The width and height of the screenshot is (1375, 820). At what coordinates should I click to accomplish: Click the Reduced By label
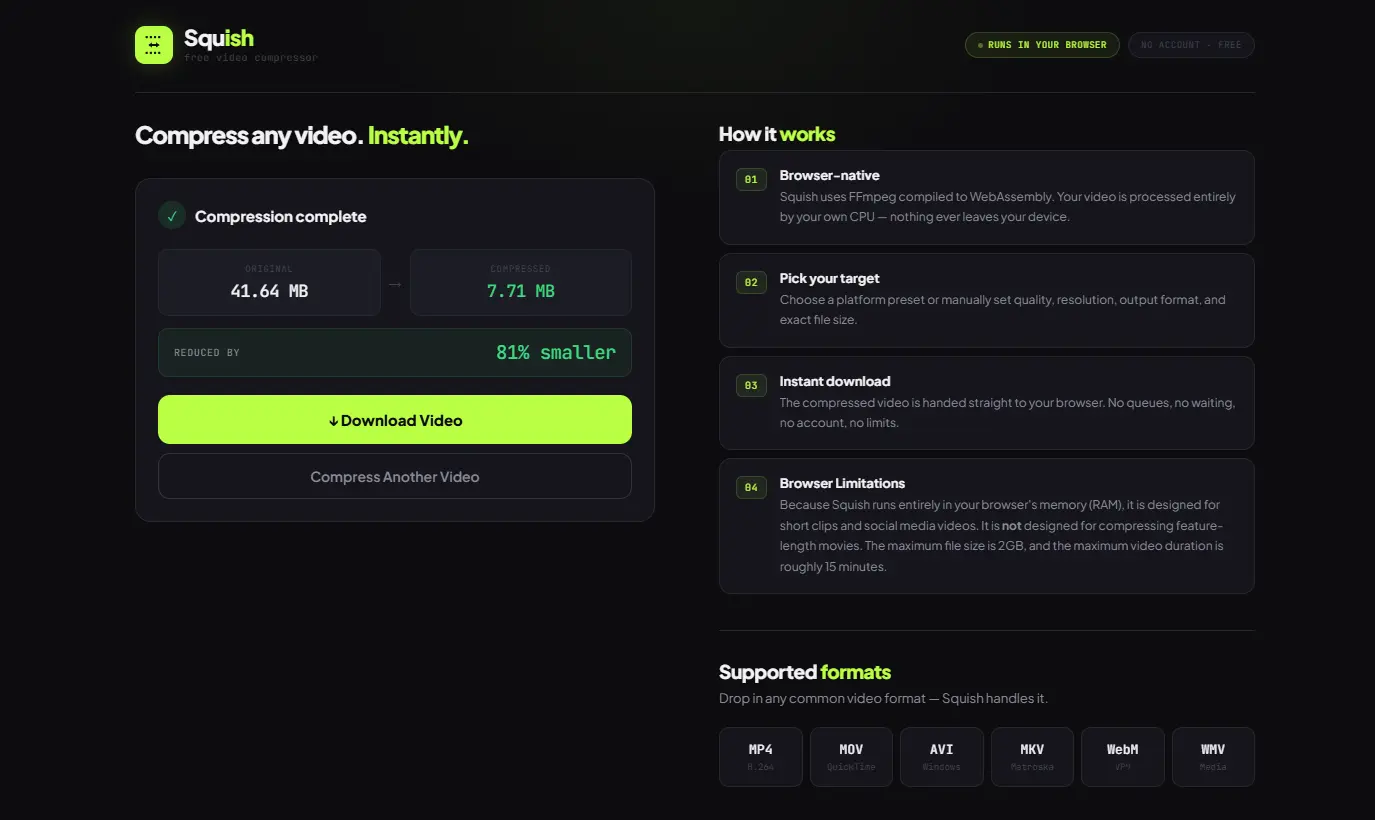pos(207,353)
